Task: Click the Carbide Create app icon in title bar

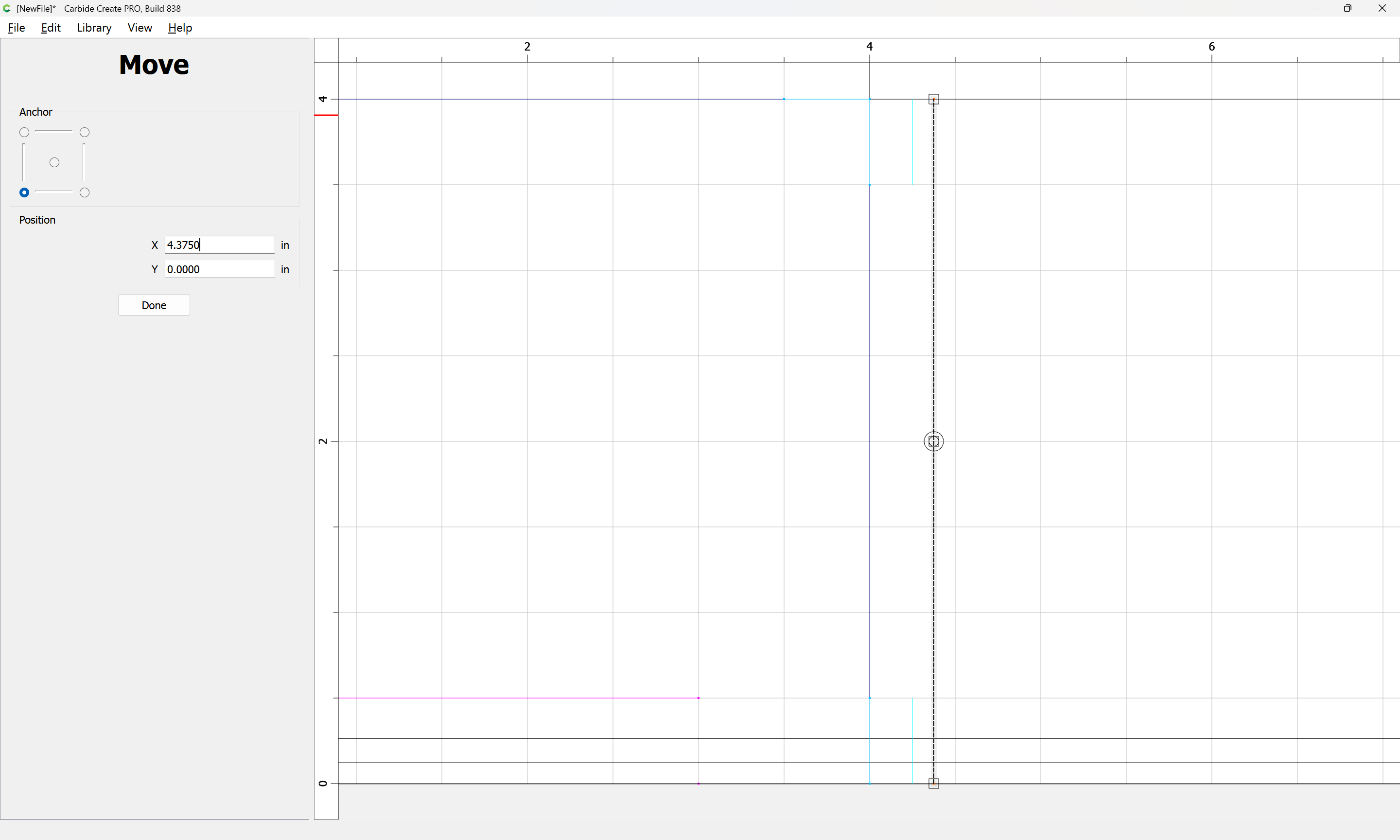Action: pyautogui.click(x=7, y=8)
